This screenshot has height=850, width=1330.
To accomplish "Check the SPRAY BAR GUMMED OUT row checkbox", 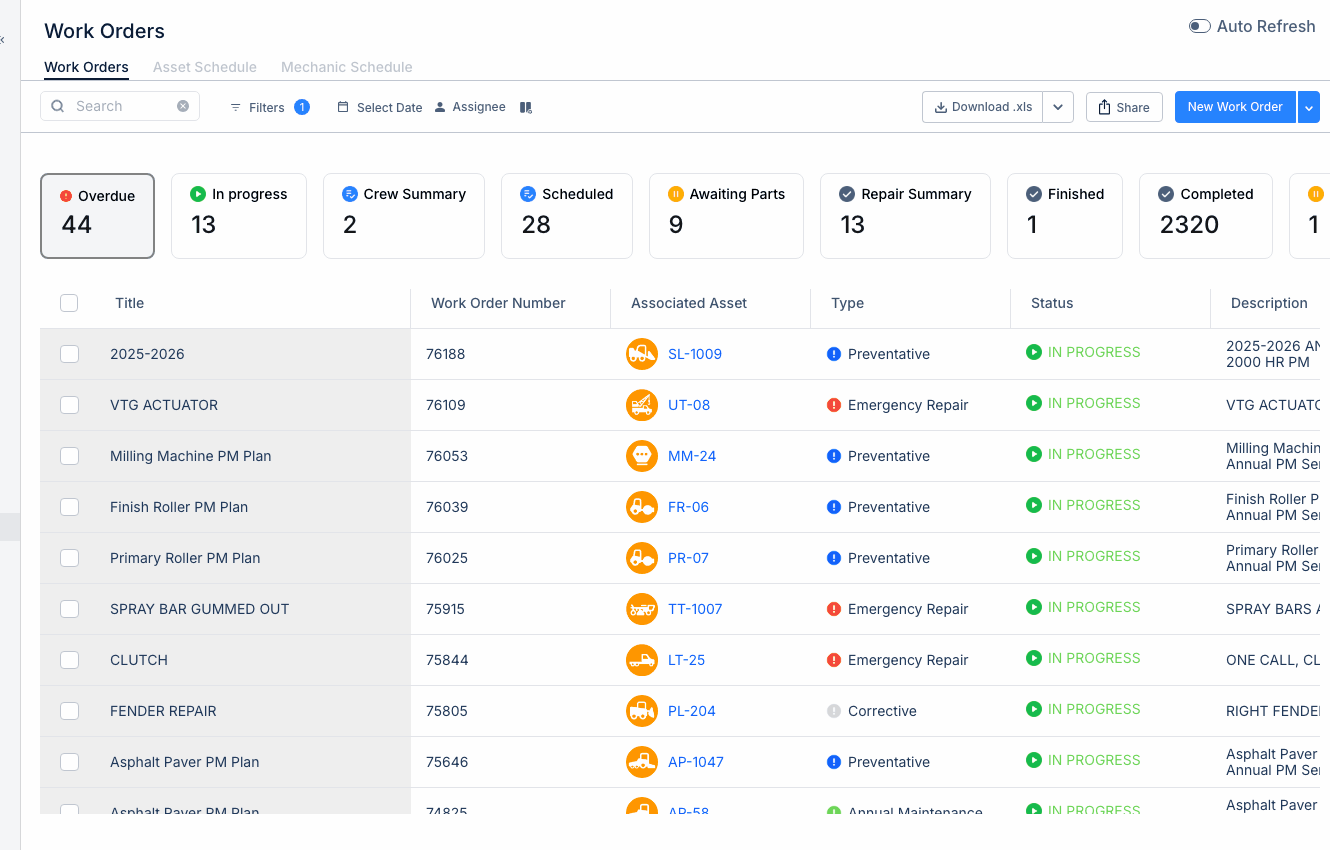I will click(69, 609).
